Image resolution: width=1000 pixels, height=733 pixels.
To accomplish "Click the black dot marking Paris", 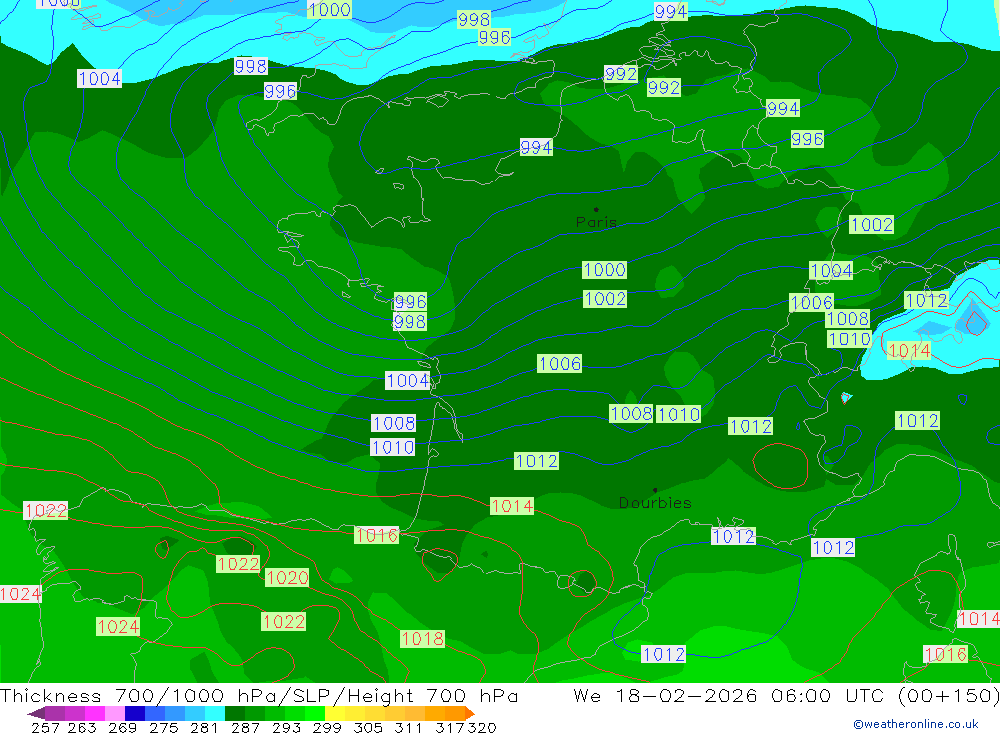I will (596, 209).
